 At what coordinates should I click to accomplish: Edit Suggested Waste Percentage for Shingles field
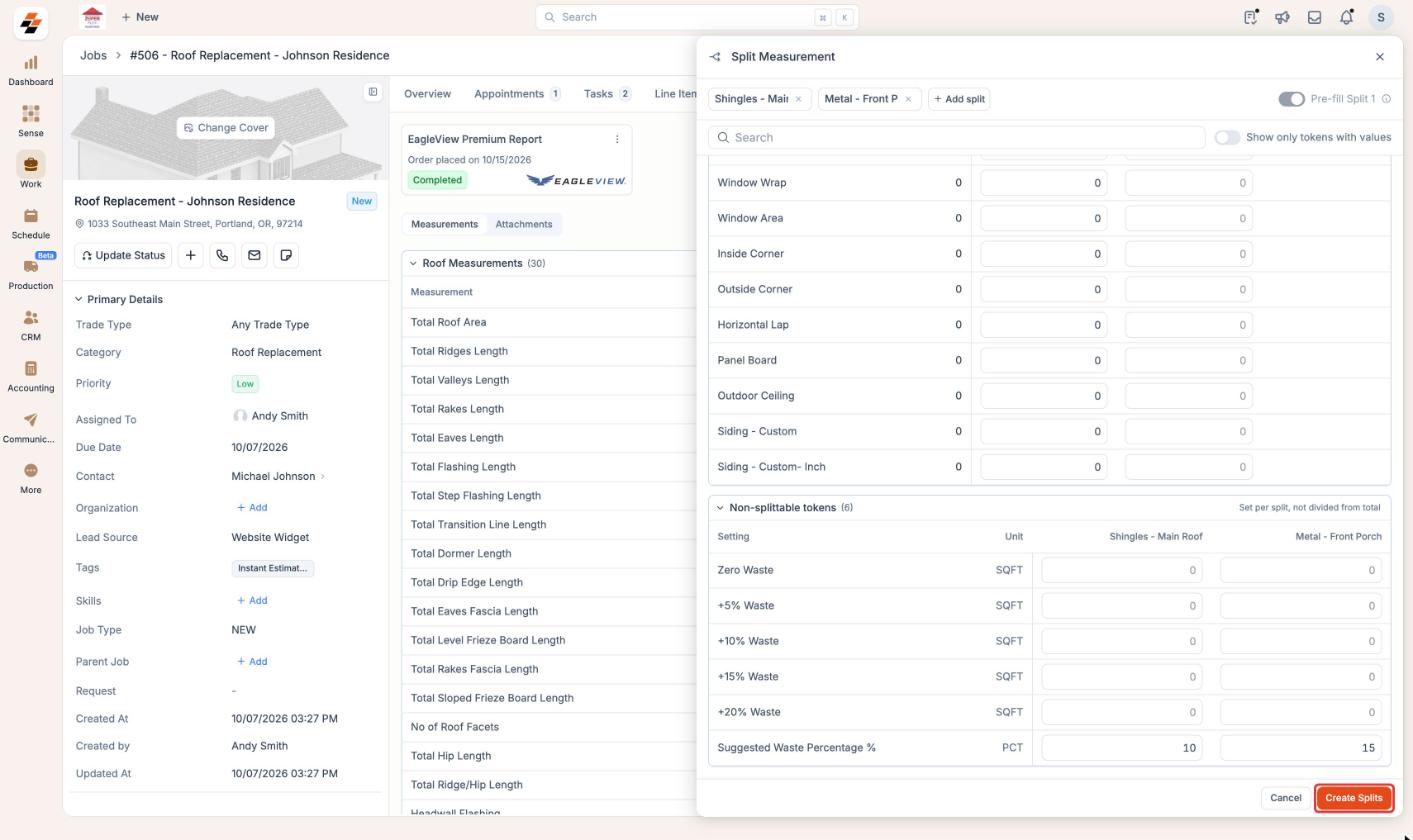click(1122, 748)
